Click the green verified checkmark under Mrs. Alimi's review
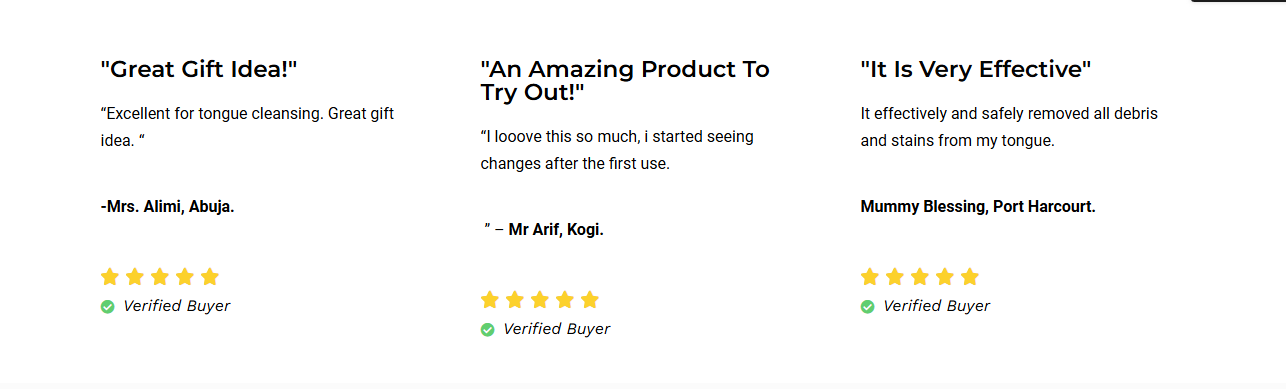This screenshot has width=1286, height=389. point(108,307)
